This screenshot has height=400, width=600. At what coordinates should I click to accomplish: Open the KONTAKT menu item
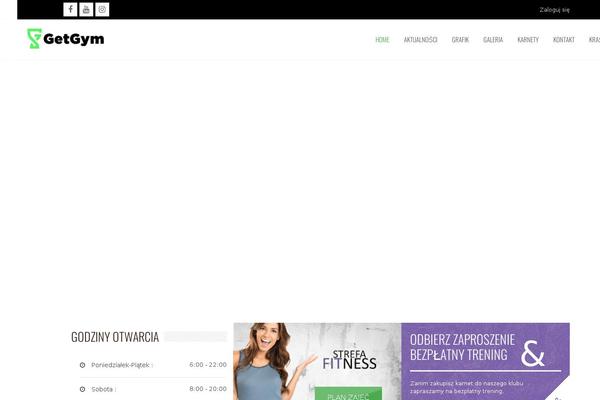[564, 39]
